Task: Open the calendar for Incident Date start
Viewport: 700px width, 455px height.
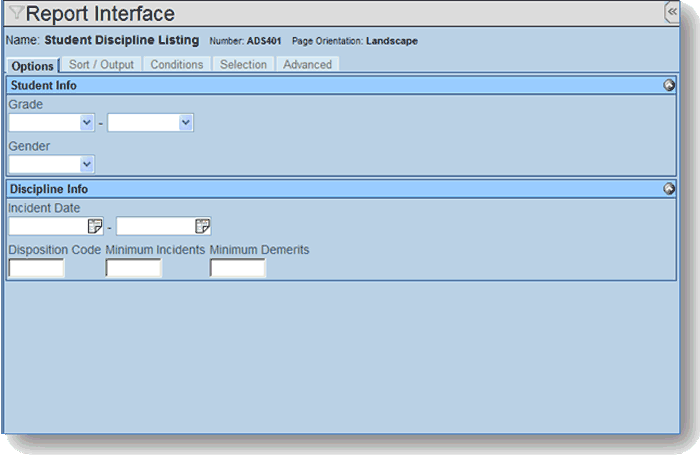Action: 95,226
